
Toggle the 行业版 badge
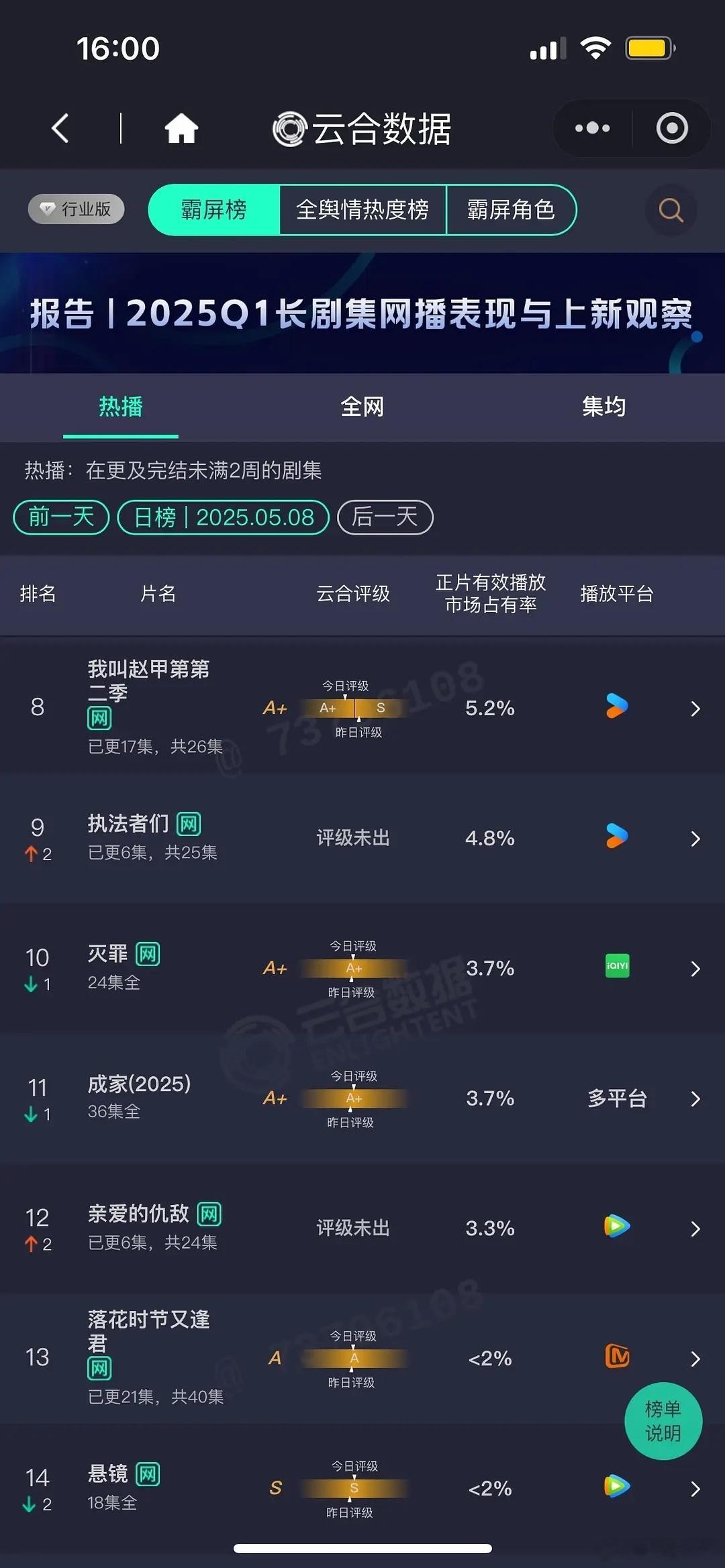(77, 209)
